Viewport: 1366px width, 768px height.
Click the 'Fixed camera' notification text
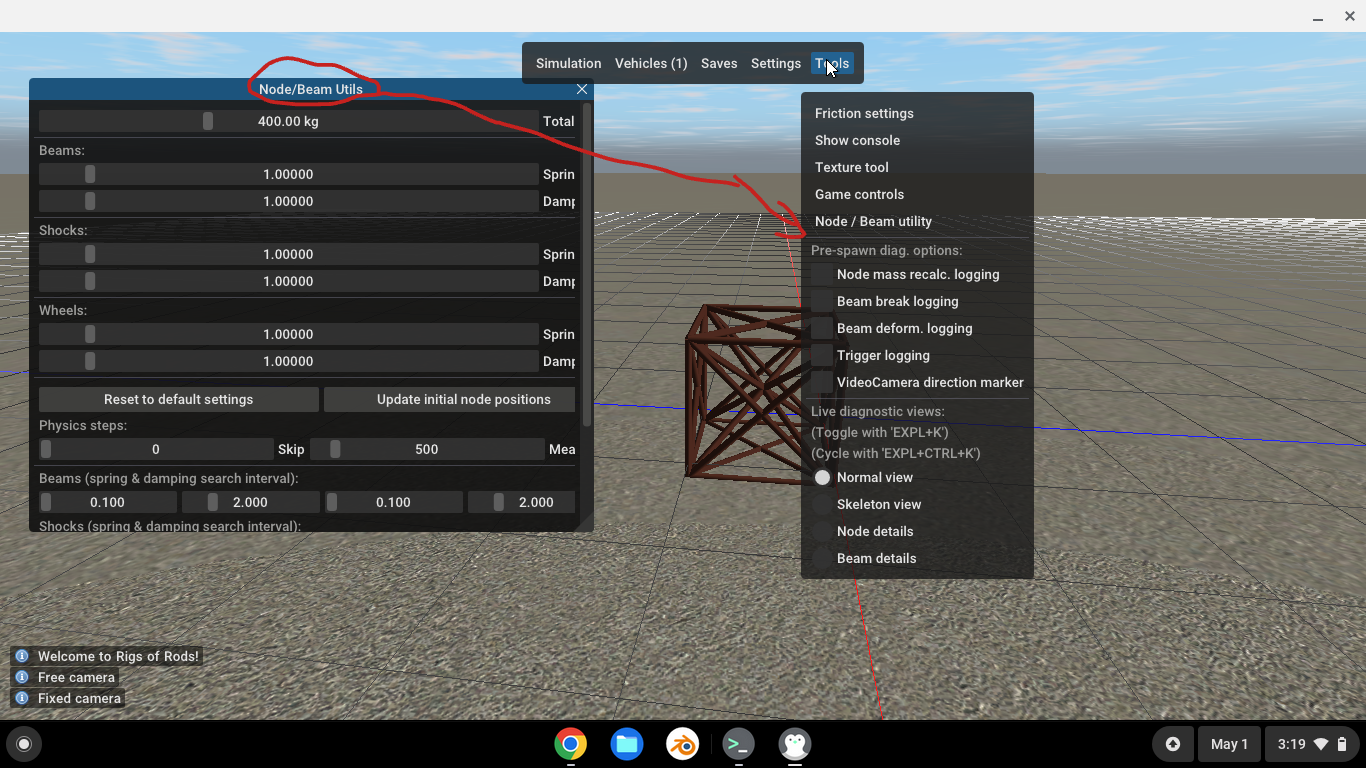tap(79, 698)
